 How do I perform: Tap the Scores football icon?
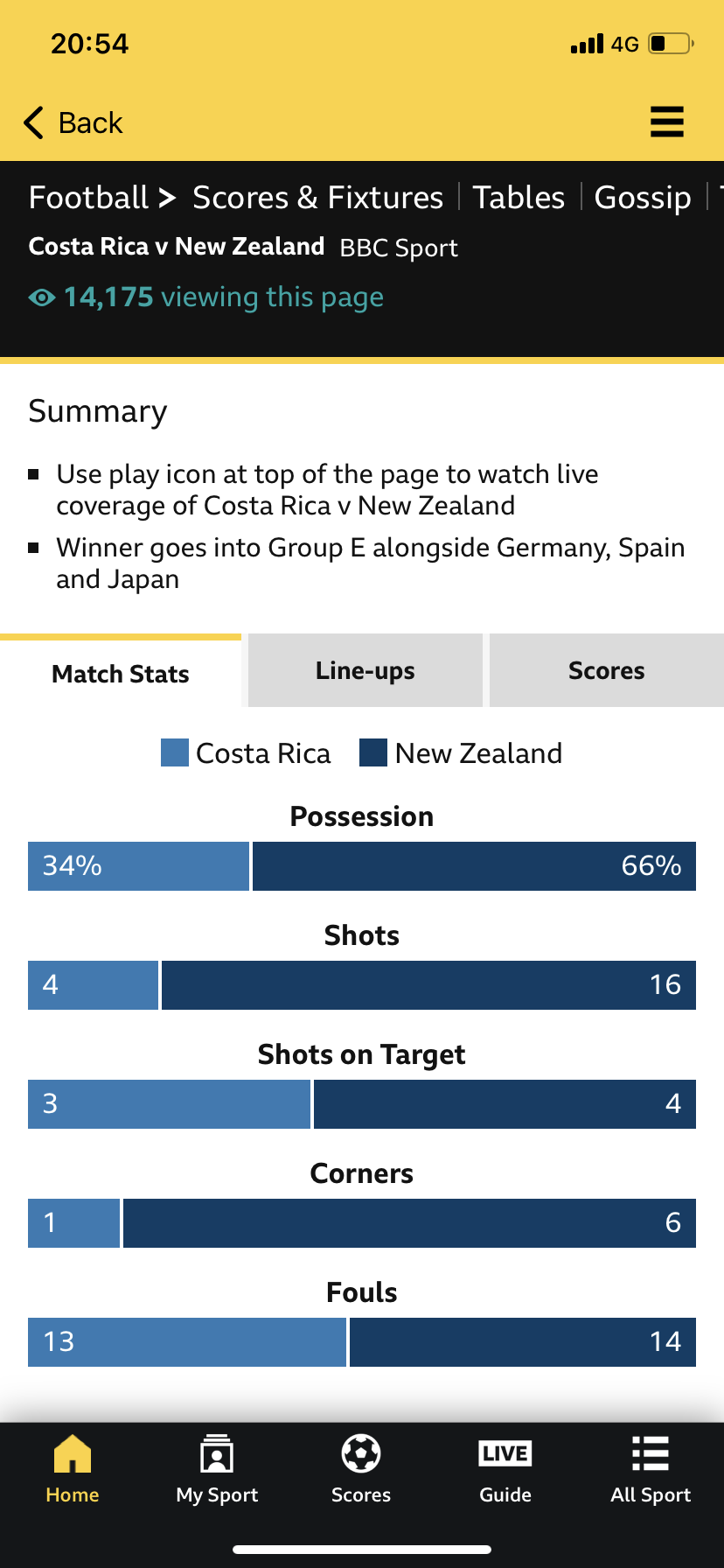pos(361,1454)
